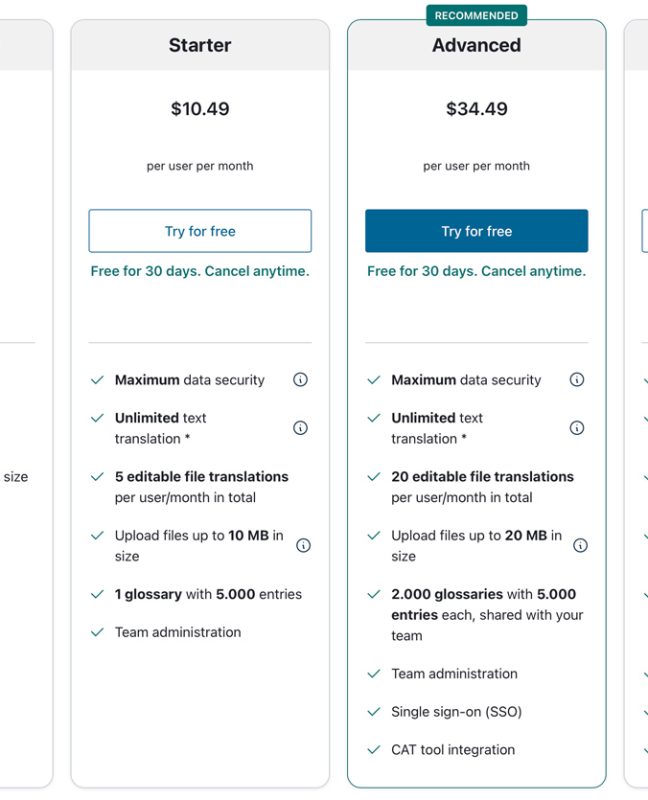Show info for Advanced 20 MB upload limit
Screen dimensions: 648x800
(580, 545)
